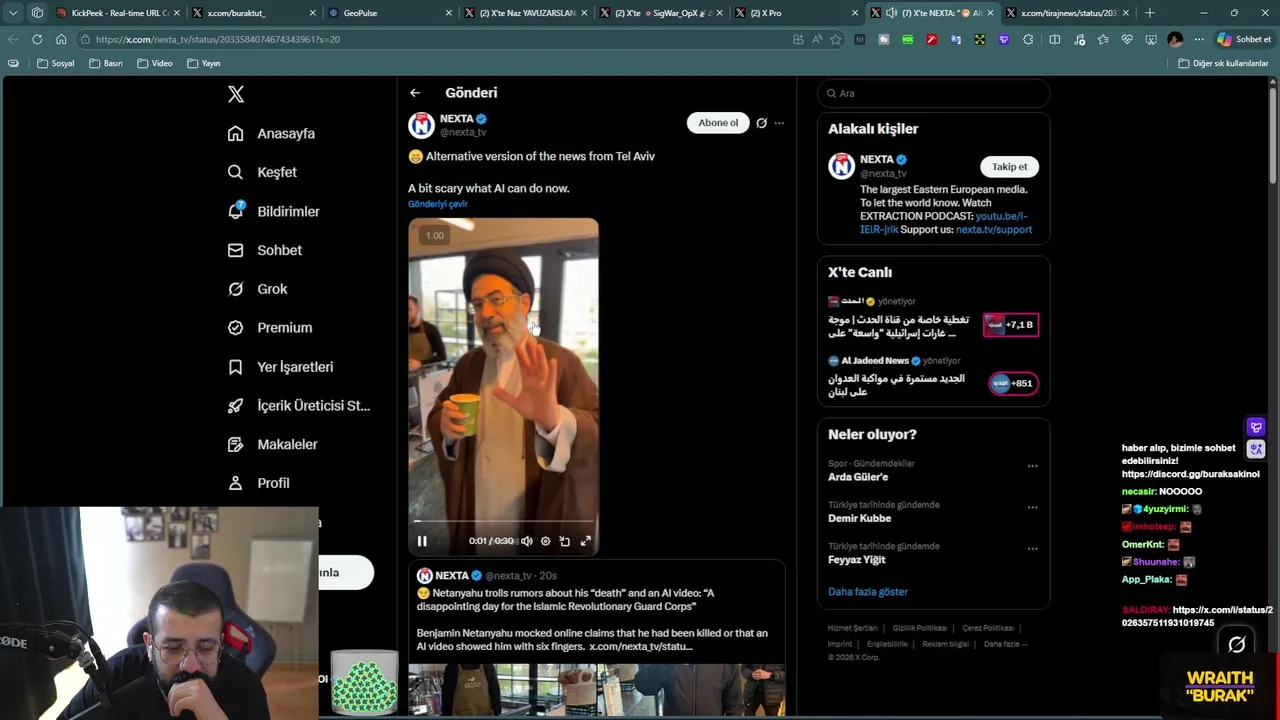Open Bildirimler notifications

click(273, 211)
